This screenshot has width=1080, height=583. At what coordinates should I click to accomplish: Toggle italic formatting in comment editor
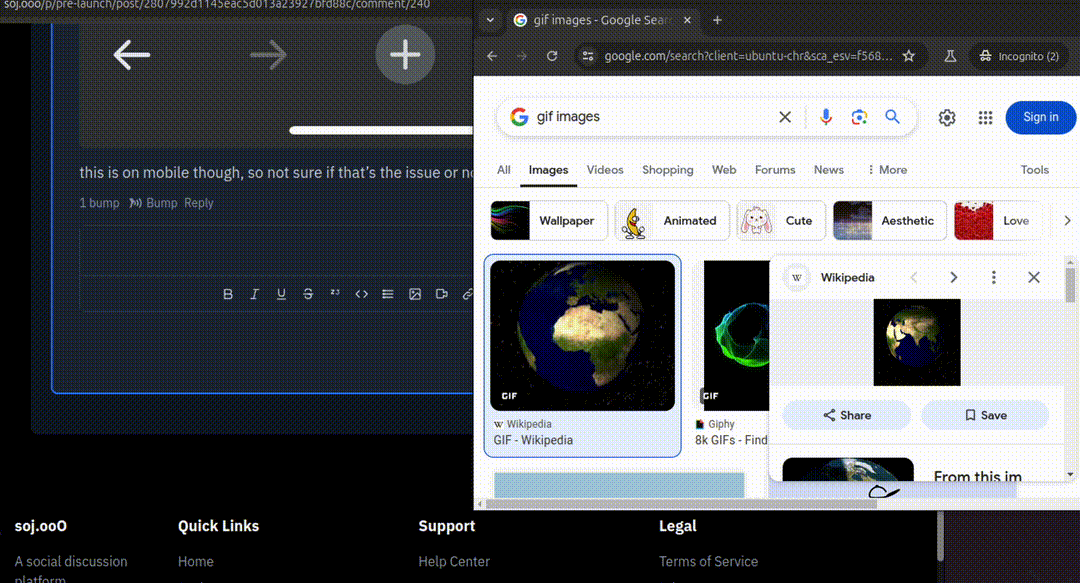(254, 294)
